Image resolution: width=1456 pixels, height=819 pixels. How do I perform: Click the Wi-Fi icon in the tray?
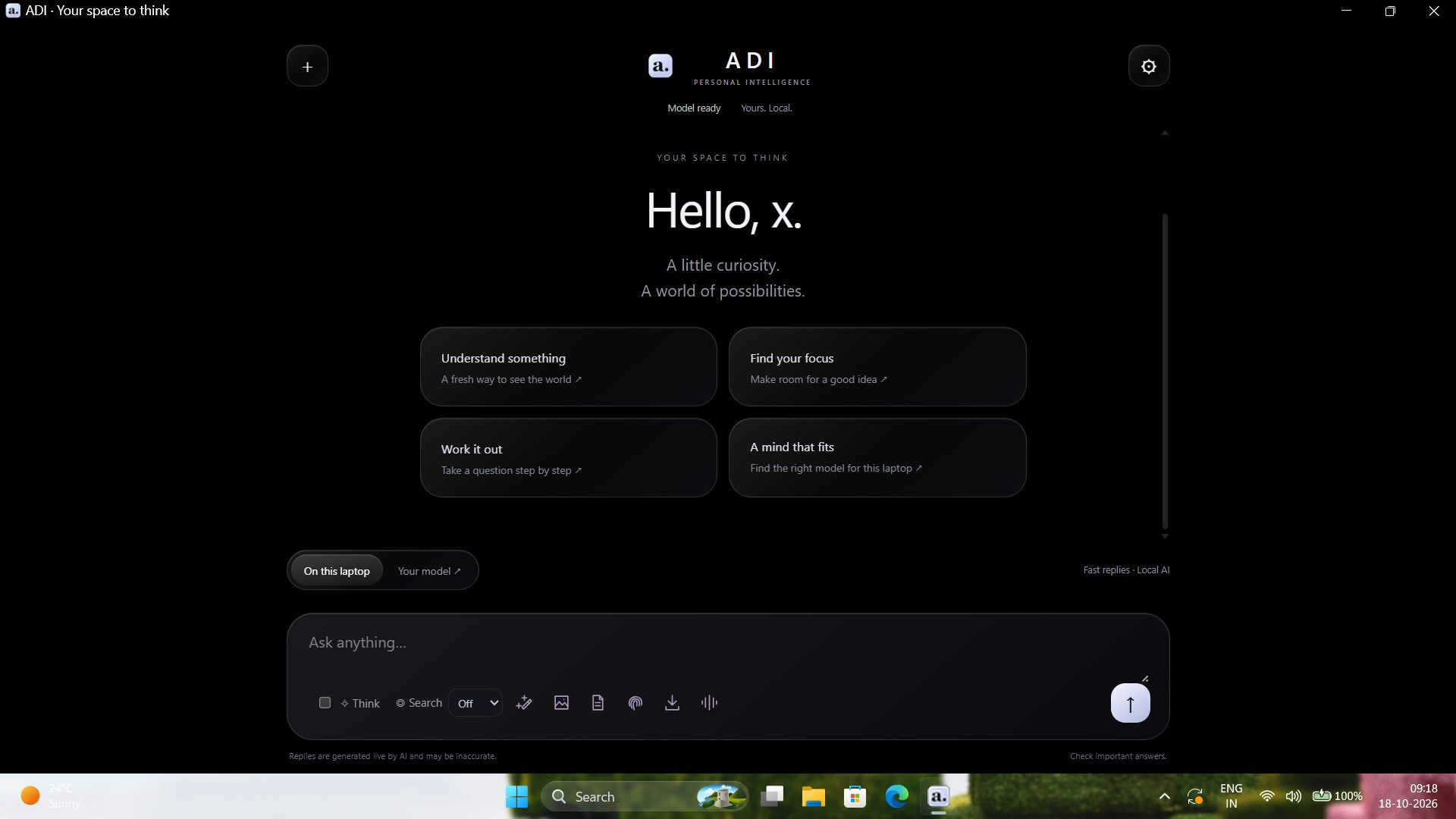tap(1266, 796)
